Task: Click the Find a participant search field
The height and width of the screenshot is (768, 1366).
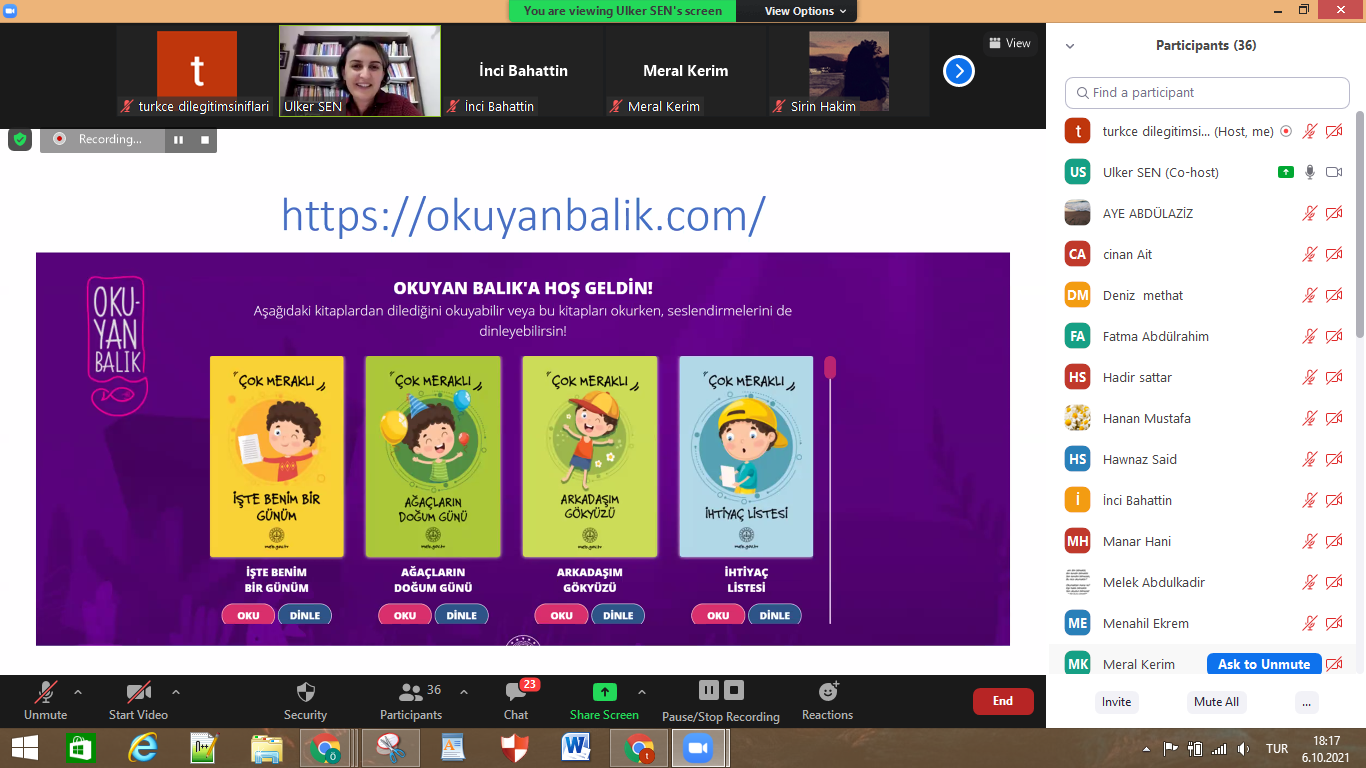Action: click(1207, 92)
